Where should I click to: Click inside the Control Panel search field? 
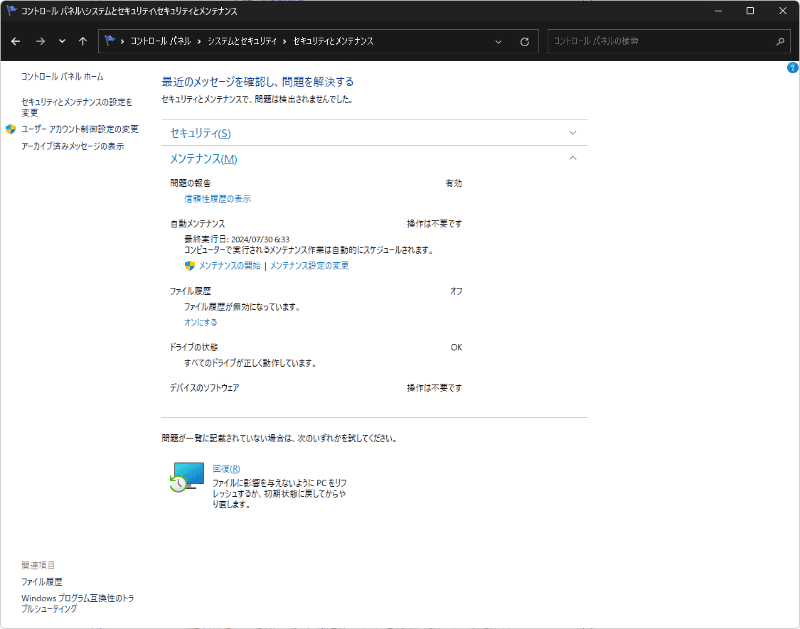[x=650, y=41]
